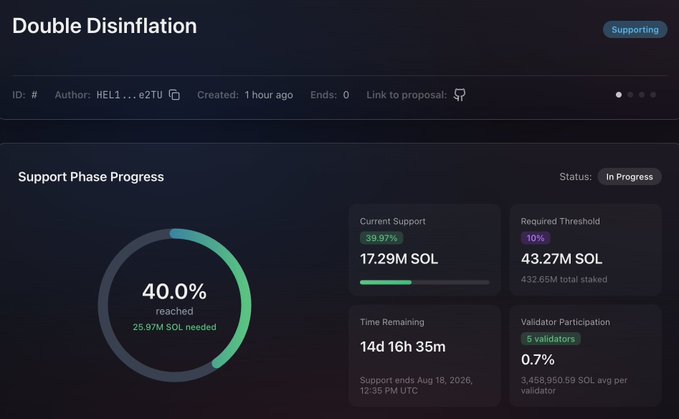Click the circular 40.0% progress ring
Screen dimensions: 679x419
(x=175, y=305)
